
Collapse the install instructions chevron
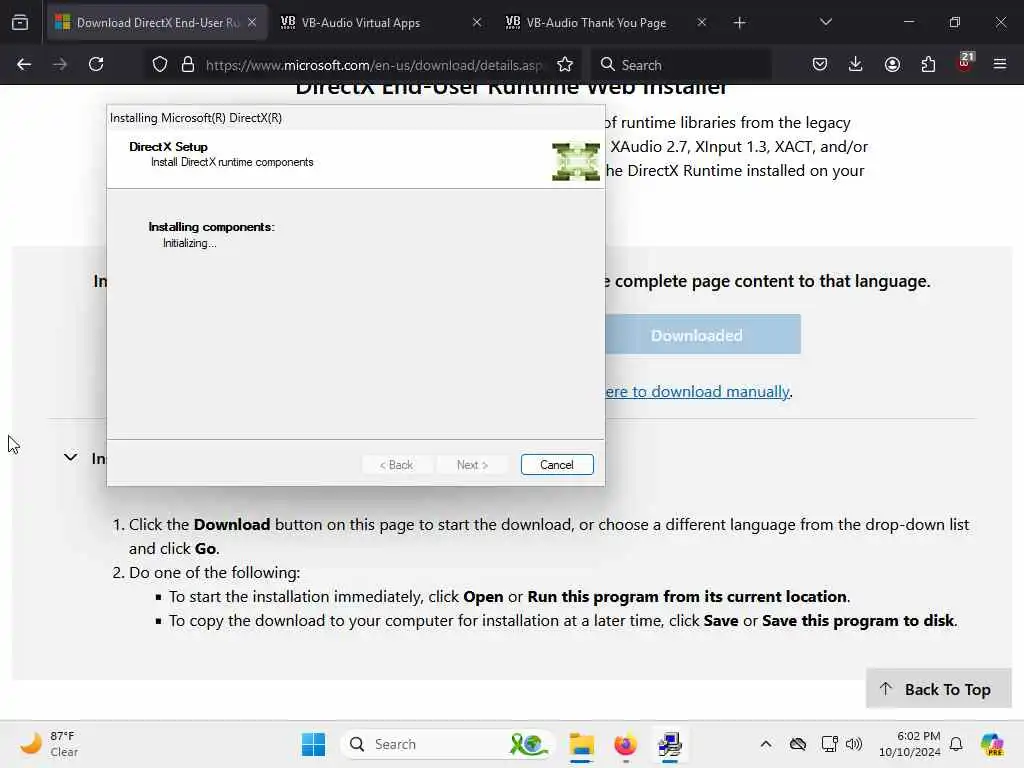(71, 457)
